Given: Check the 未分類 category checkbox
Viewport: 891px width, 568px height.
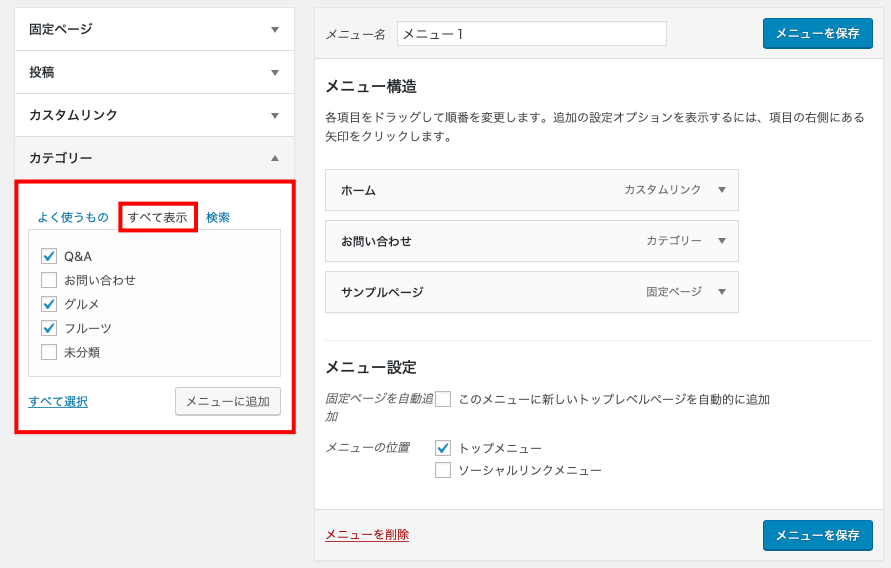Looking at the screenshot, I should click(49, 352).
